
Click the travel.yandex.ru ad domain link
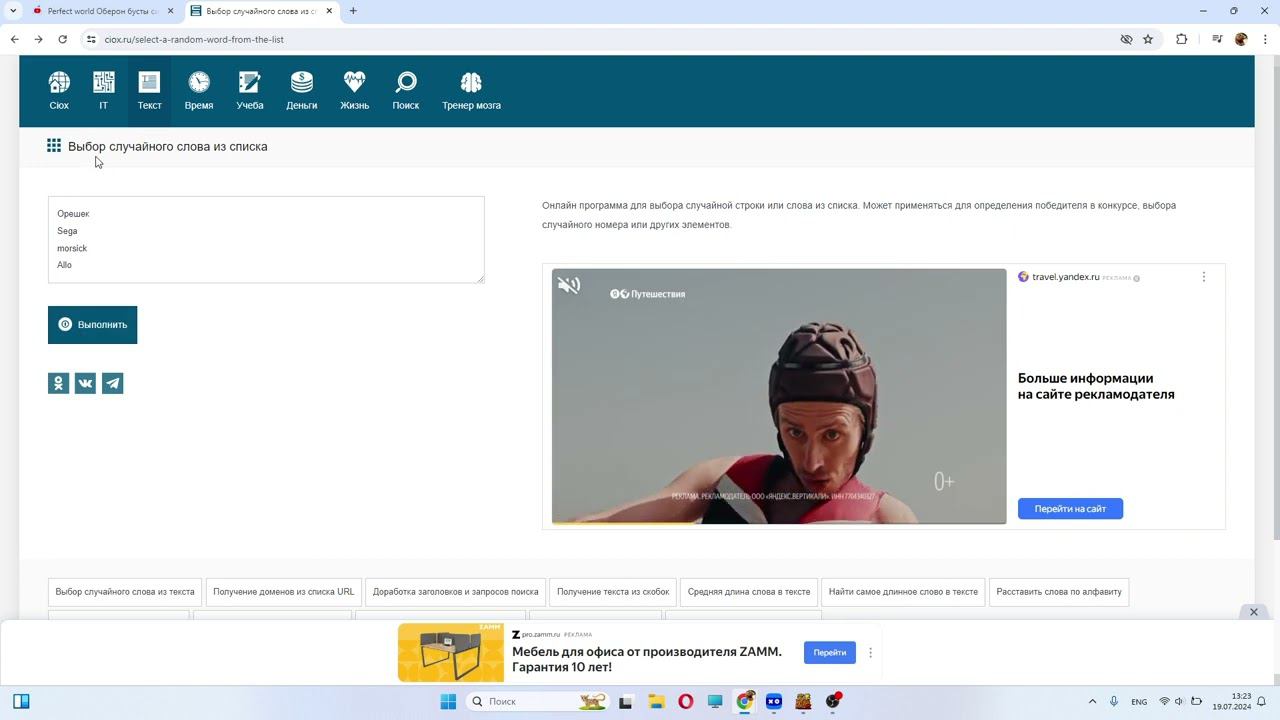[1066, 277]
